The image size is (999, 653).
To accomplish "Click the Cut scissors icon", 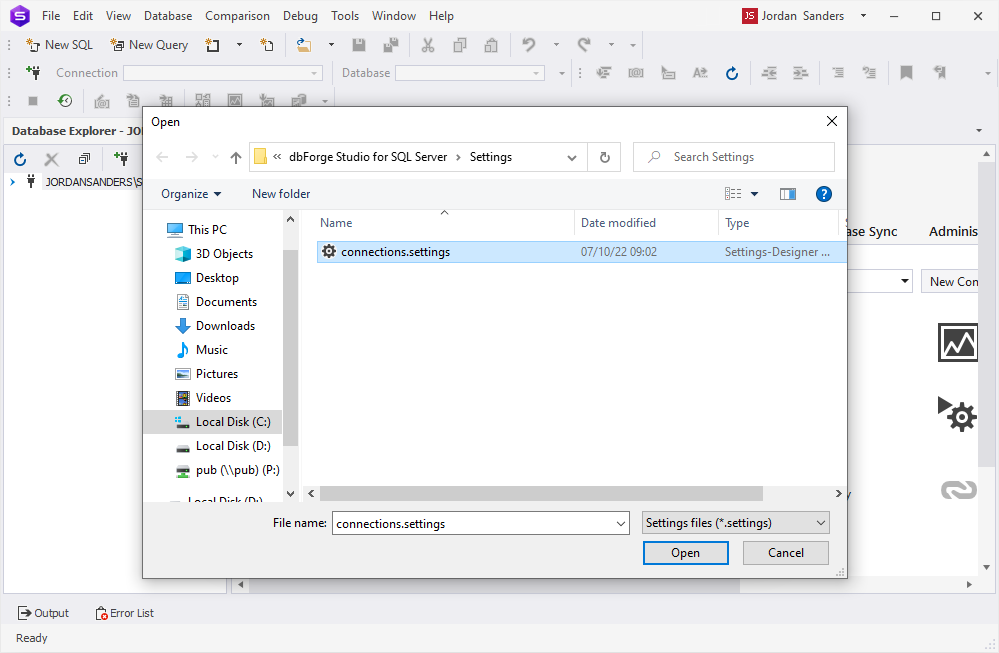I will [x=428, y=45].
